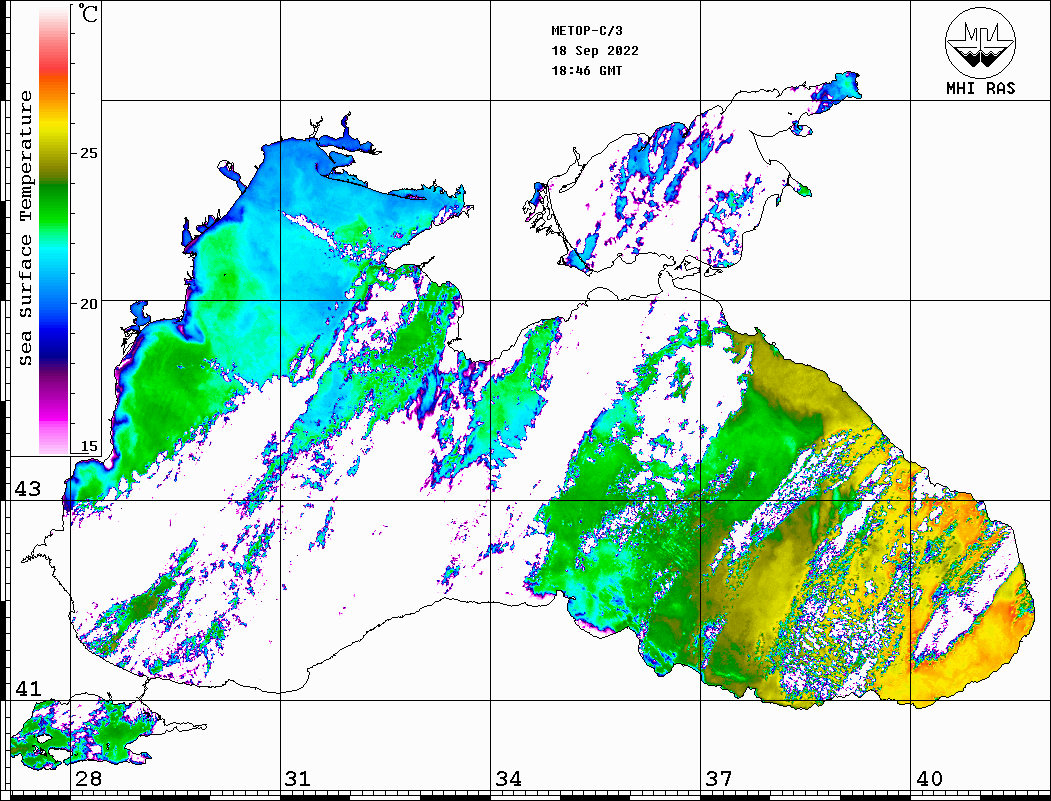
Task: Click the 15 value on temperature scale
Action: [x=88, y=446]
